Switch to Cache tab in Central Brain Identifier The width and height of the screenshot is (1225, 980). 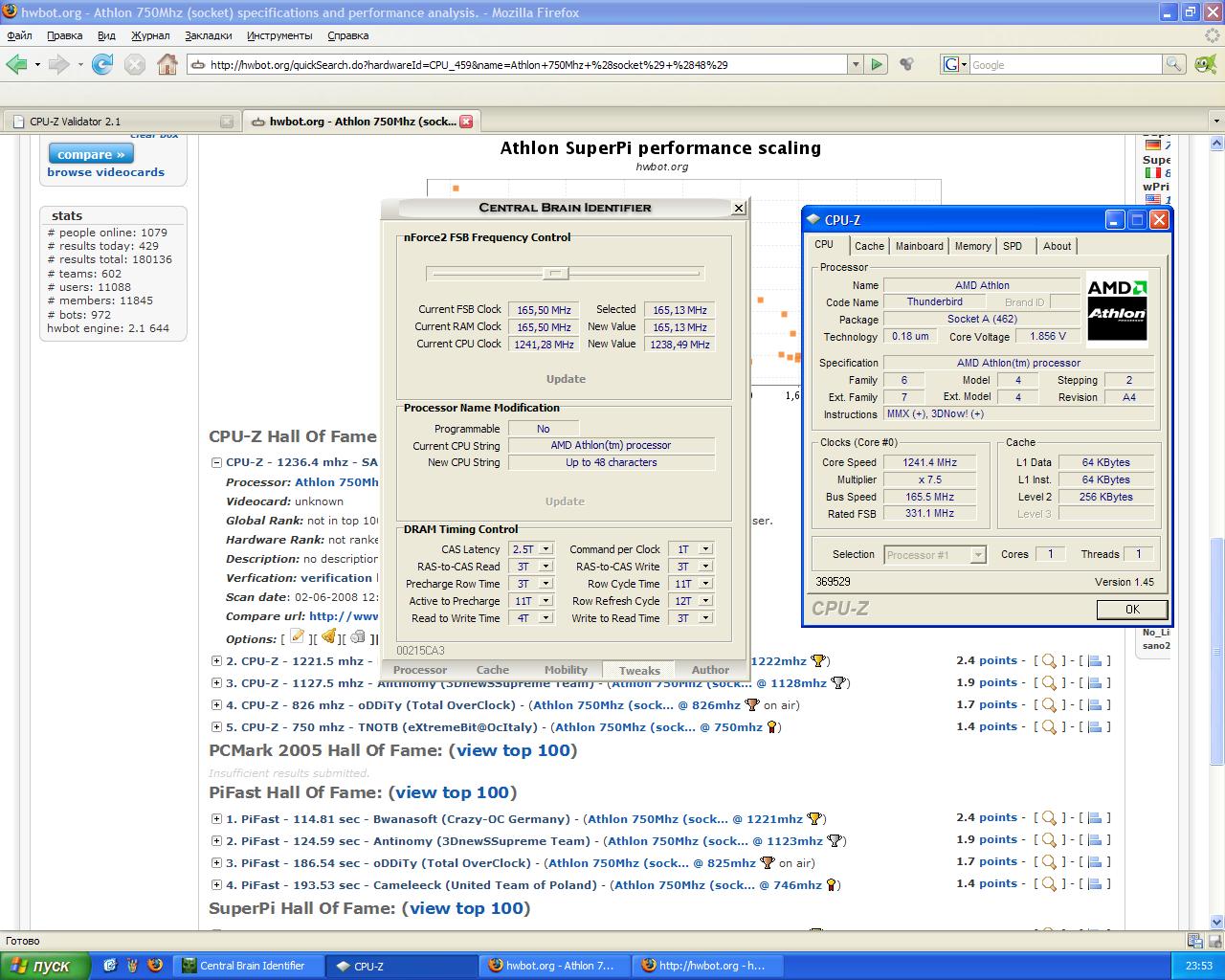[x=493, y=670]
